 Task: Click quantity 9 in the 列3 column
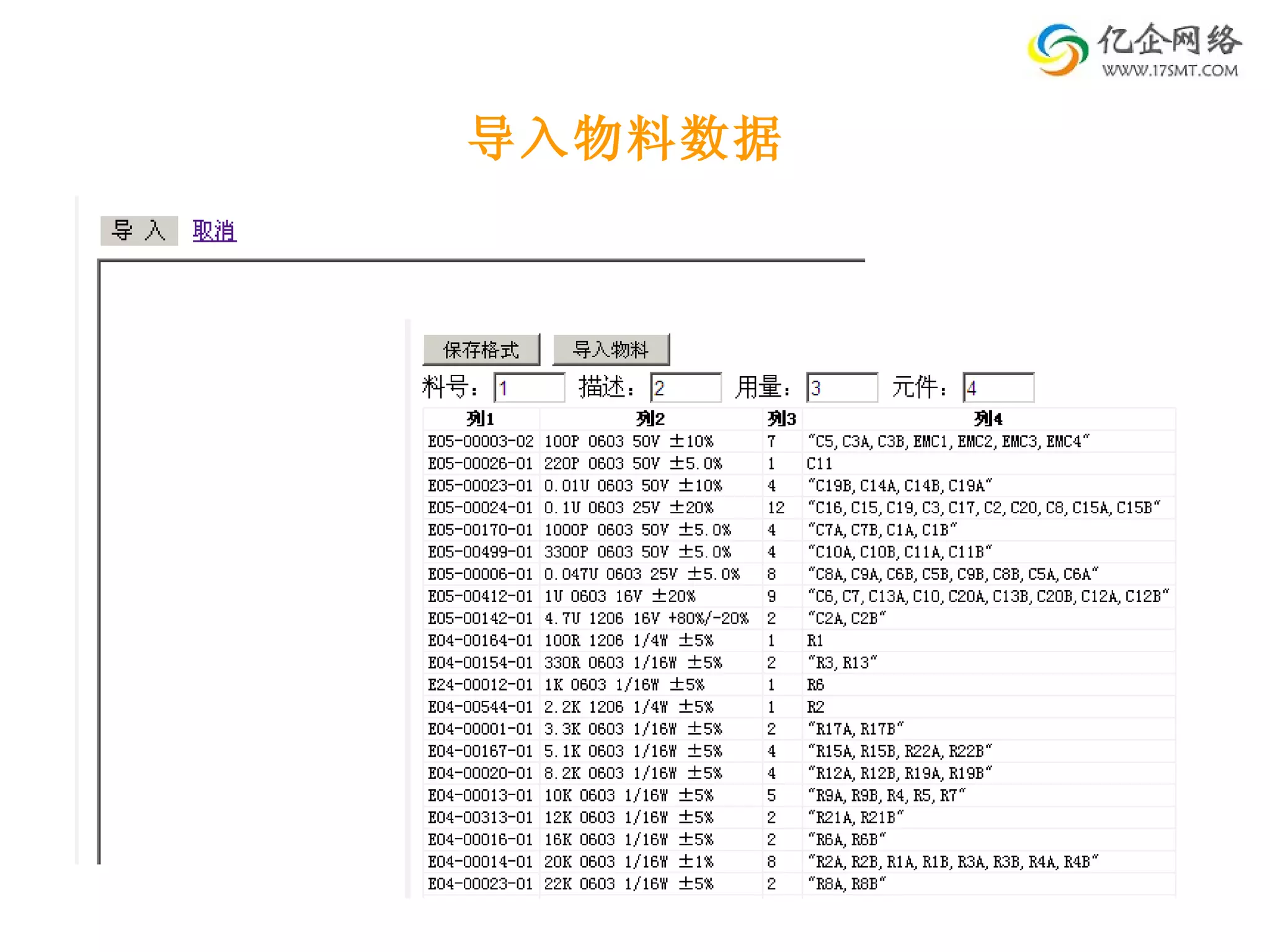[782, 596]
